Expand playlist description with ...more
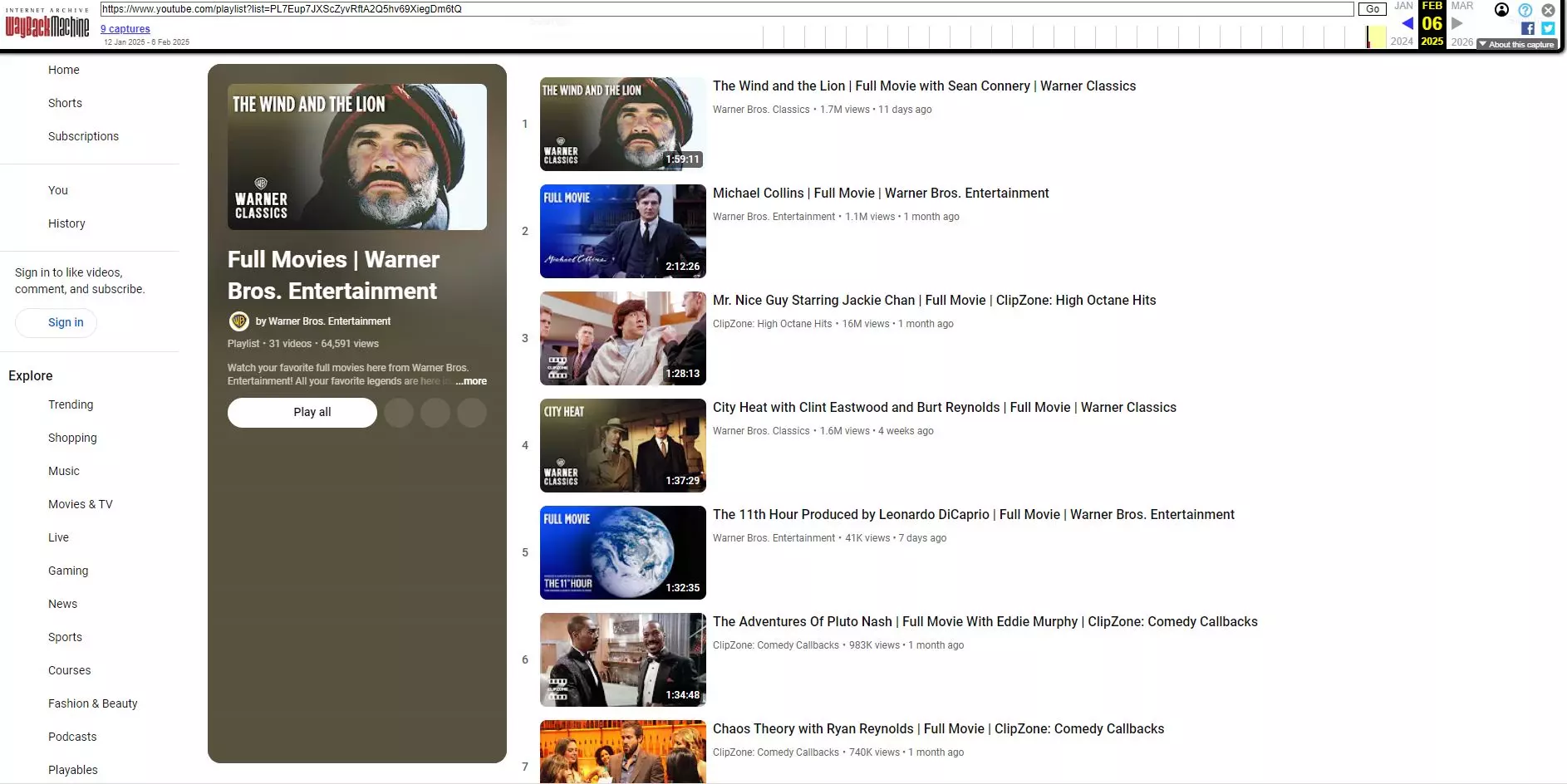 471,381
